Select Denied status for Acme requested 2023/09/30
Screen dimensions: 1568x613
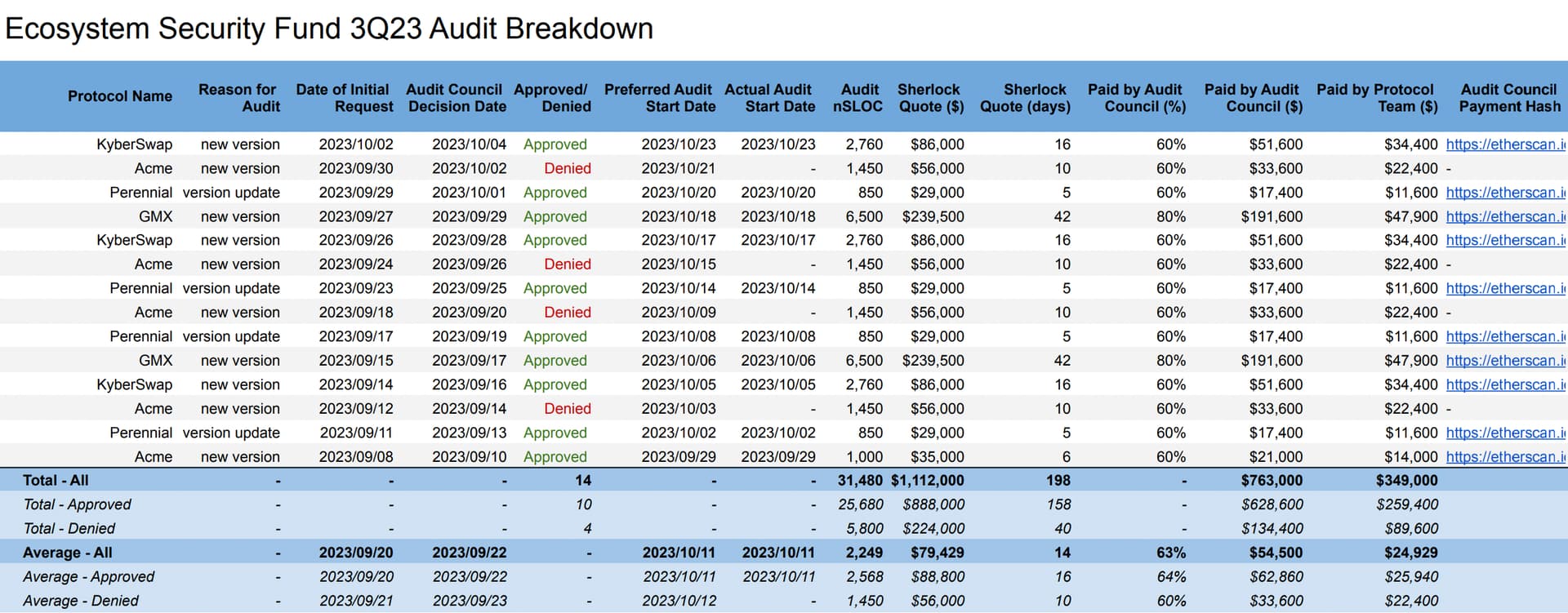point(568,168)
